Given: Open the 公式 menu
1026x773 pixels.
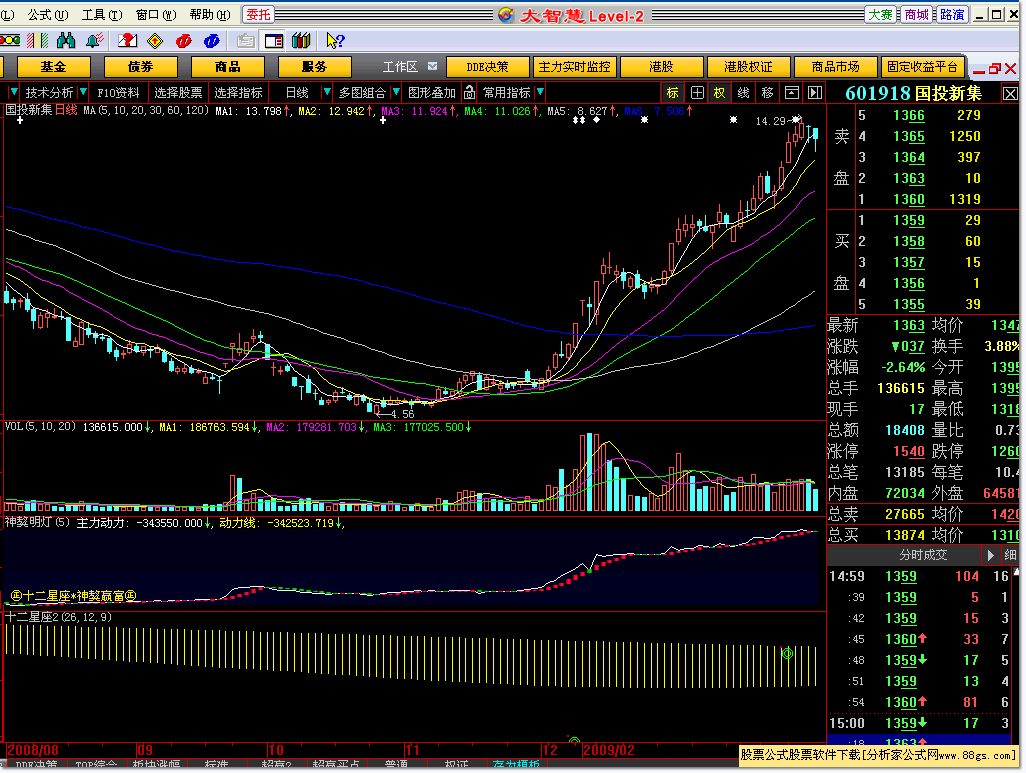Looking at the screenshot, I should tap(47, 14).
